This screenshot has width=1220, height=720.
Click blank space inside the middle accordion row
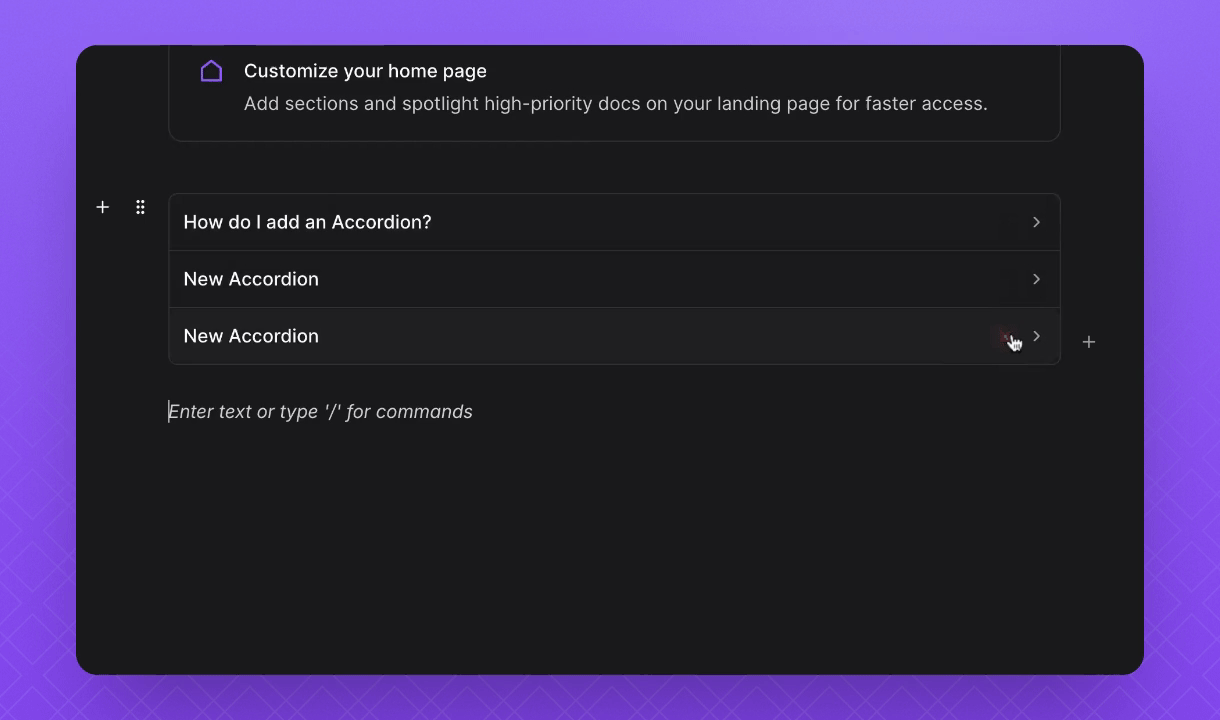[x=650, y=279]
